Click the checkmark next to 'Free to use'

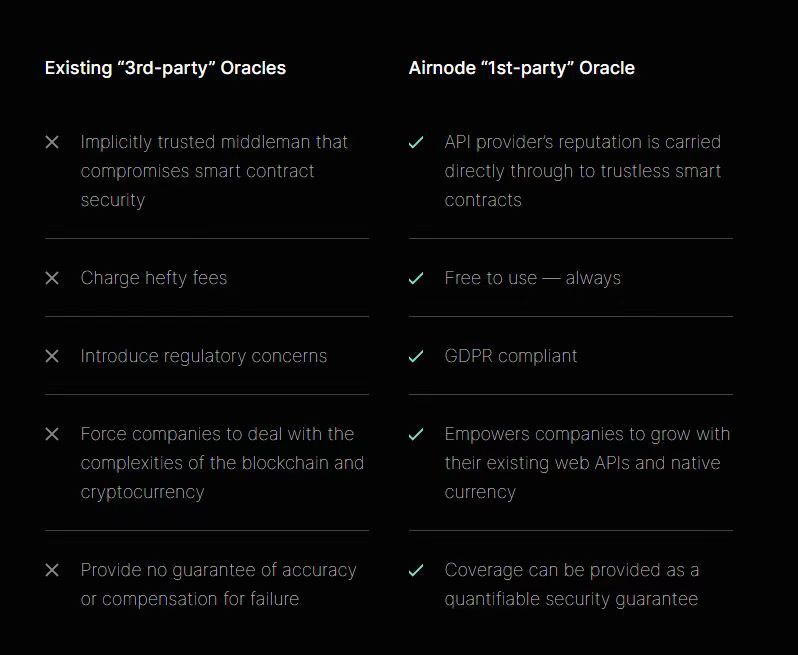tap(416, 278)
